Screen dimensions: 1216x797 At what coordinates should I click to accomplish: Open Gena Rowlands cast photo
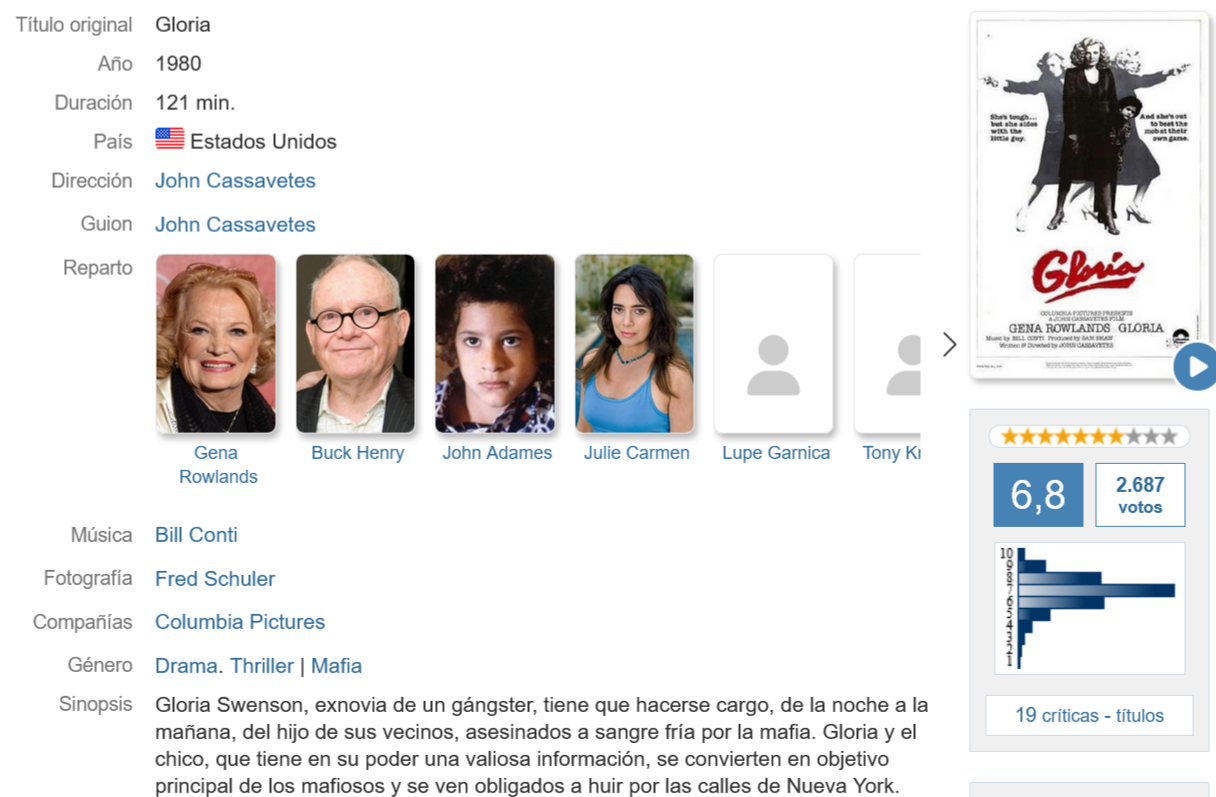[216, 343]
